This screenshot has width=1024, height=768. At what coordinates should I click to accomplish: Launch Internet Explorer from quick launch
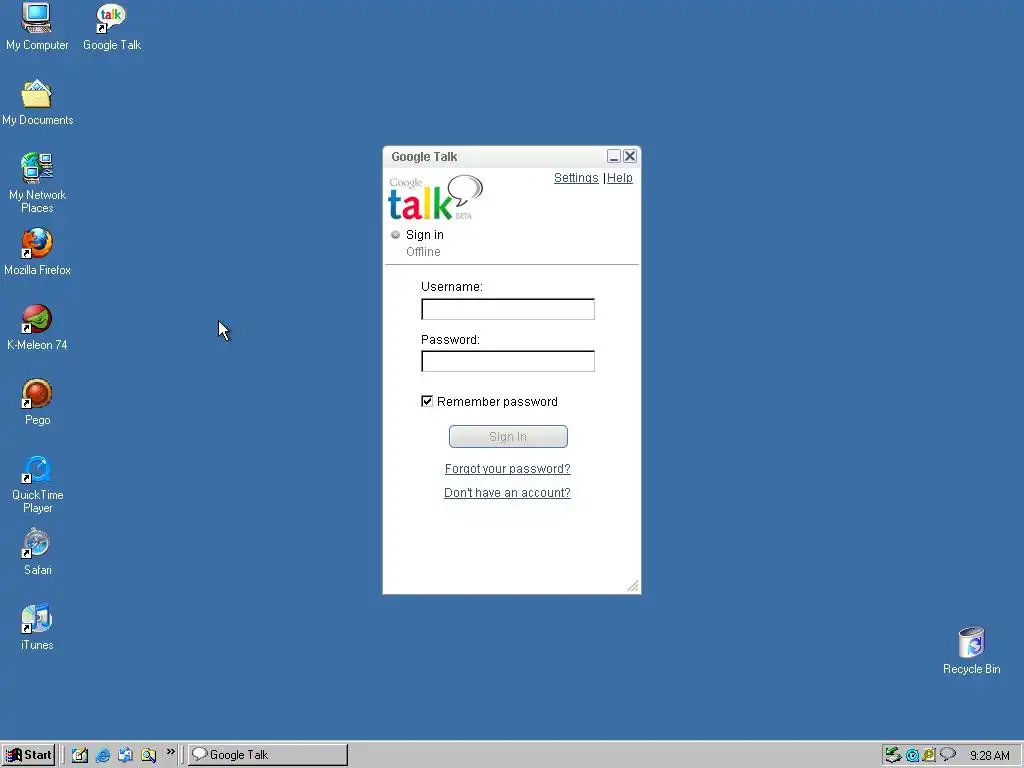click(103, 755)
